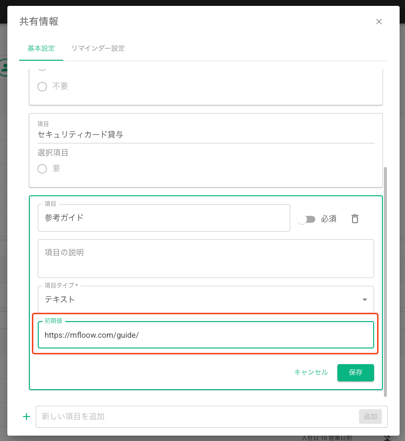Select the 不要 radio button

click(x=42, y=87)
